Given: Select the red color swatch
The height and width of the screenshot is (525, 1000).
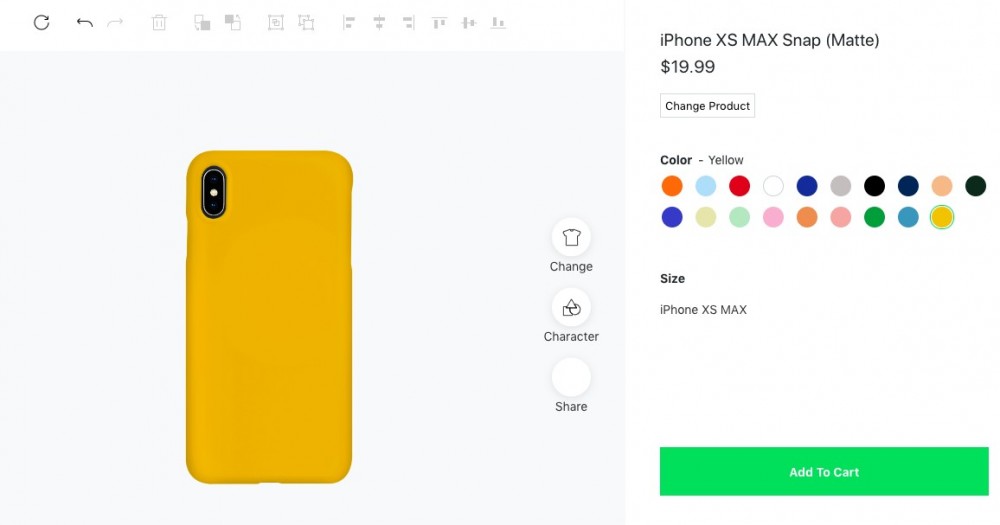Looking at the screenshot, I should (739, 186).
